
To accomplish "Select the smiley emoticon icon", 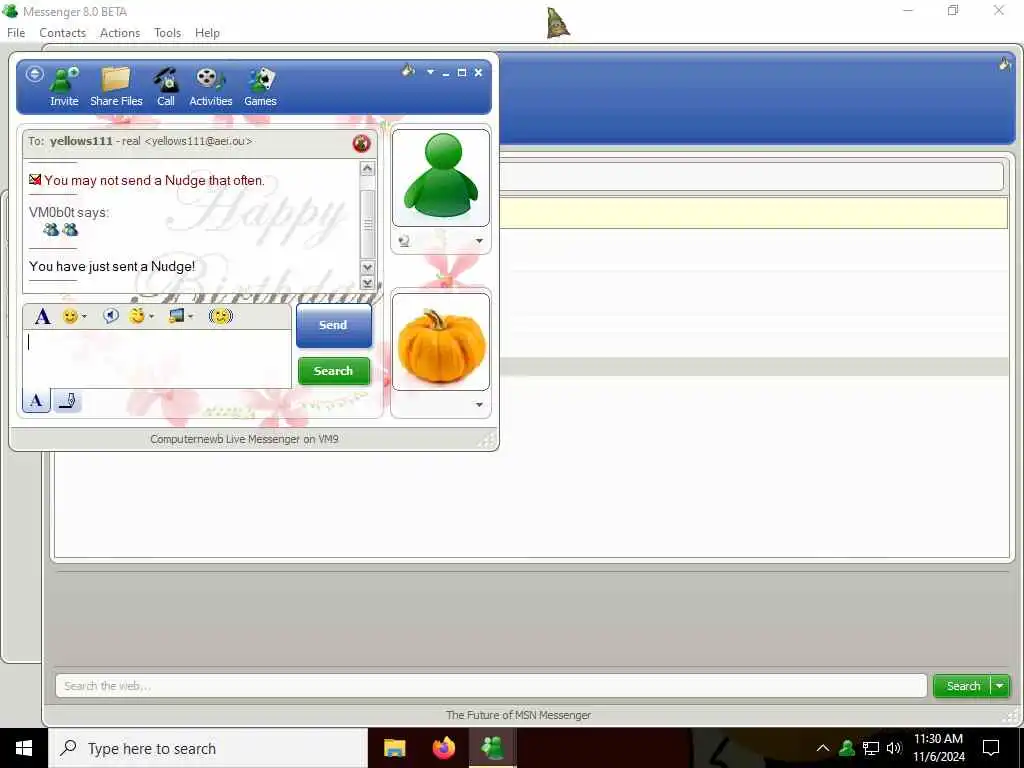I will 70,317.
